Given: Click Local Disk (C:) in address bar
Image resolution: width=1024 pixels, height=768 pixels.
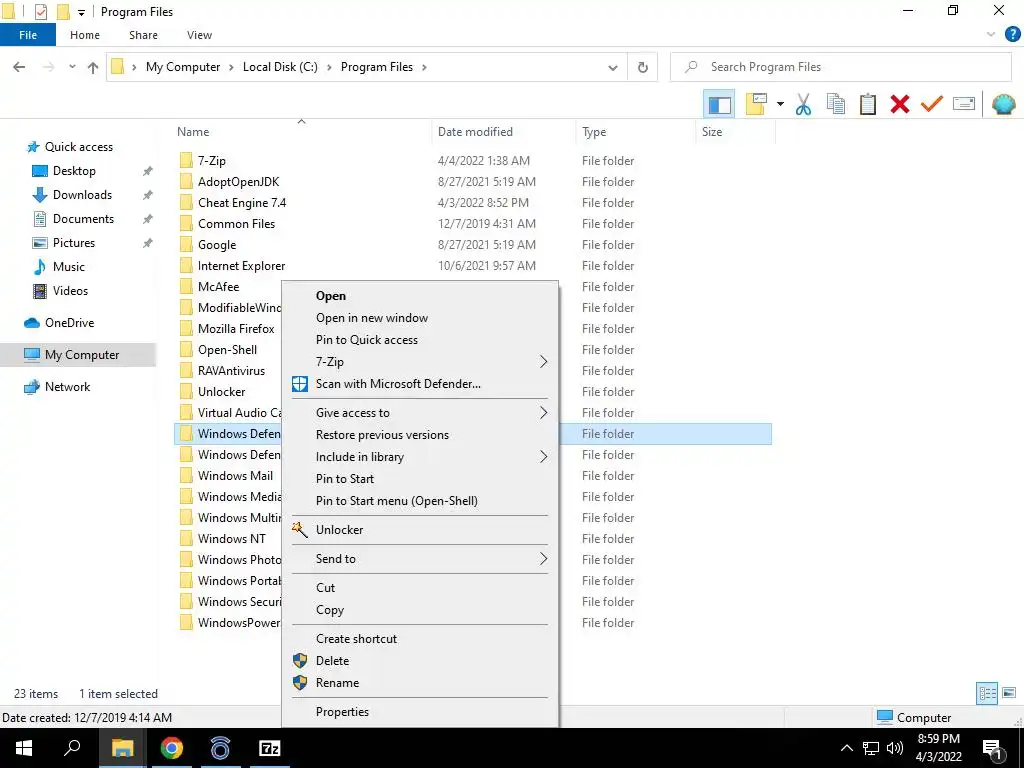Looking at the screenshot, I should [280, 67].
